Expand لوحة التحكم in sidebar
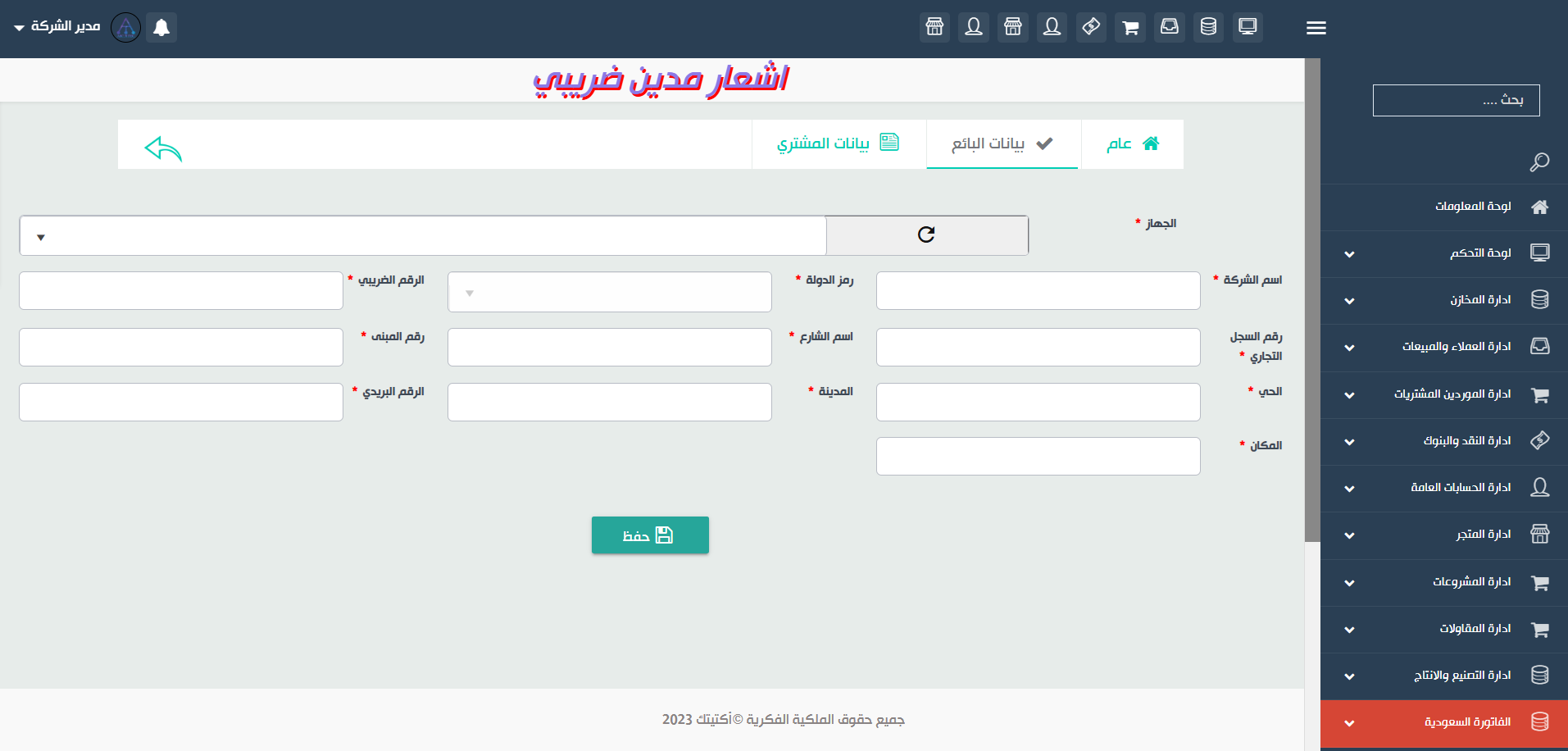 tap(1444, 253)
